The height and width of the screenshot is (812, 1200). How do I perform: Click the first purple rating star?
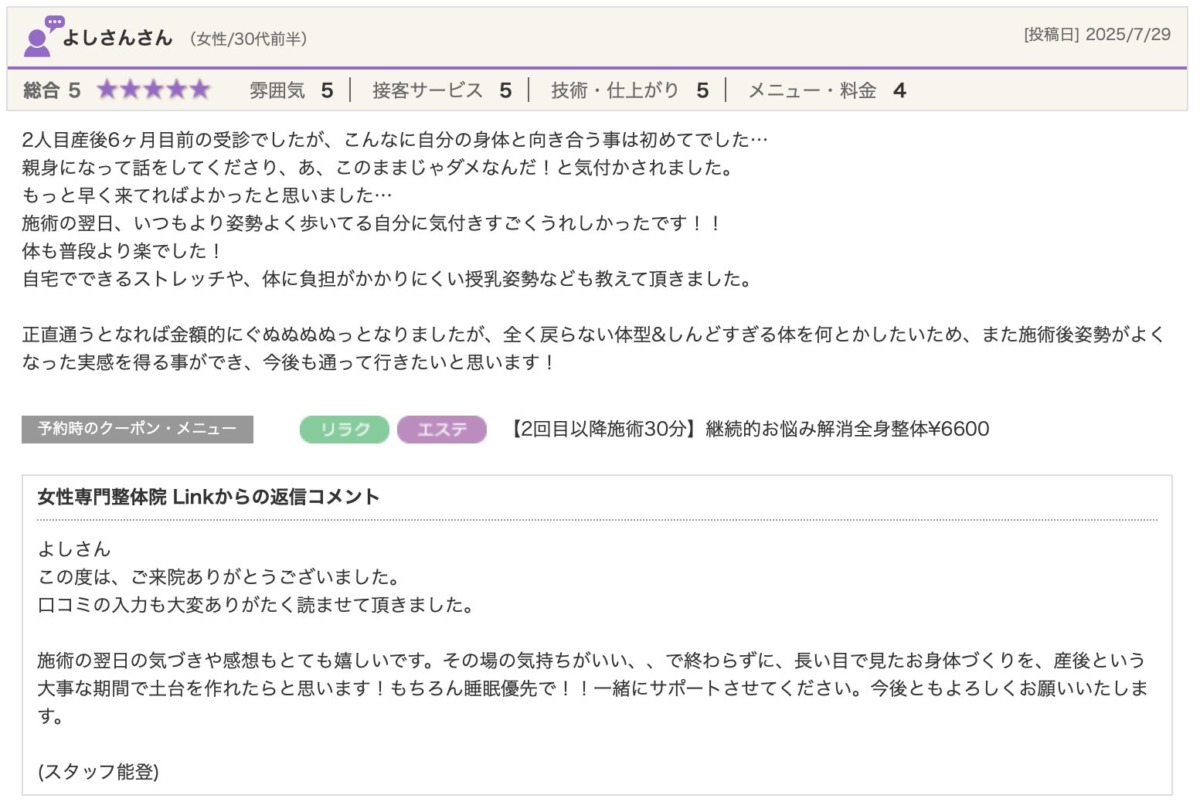[107, 90]
